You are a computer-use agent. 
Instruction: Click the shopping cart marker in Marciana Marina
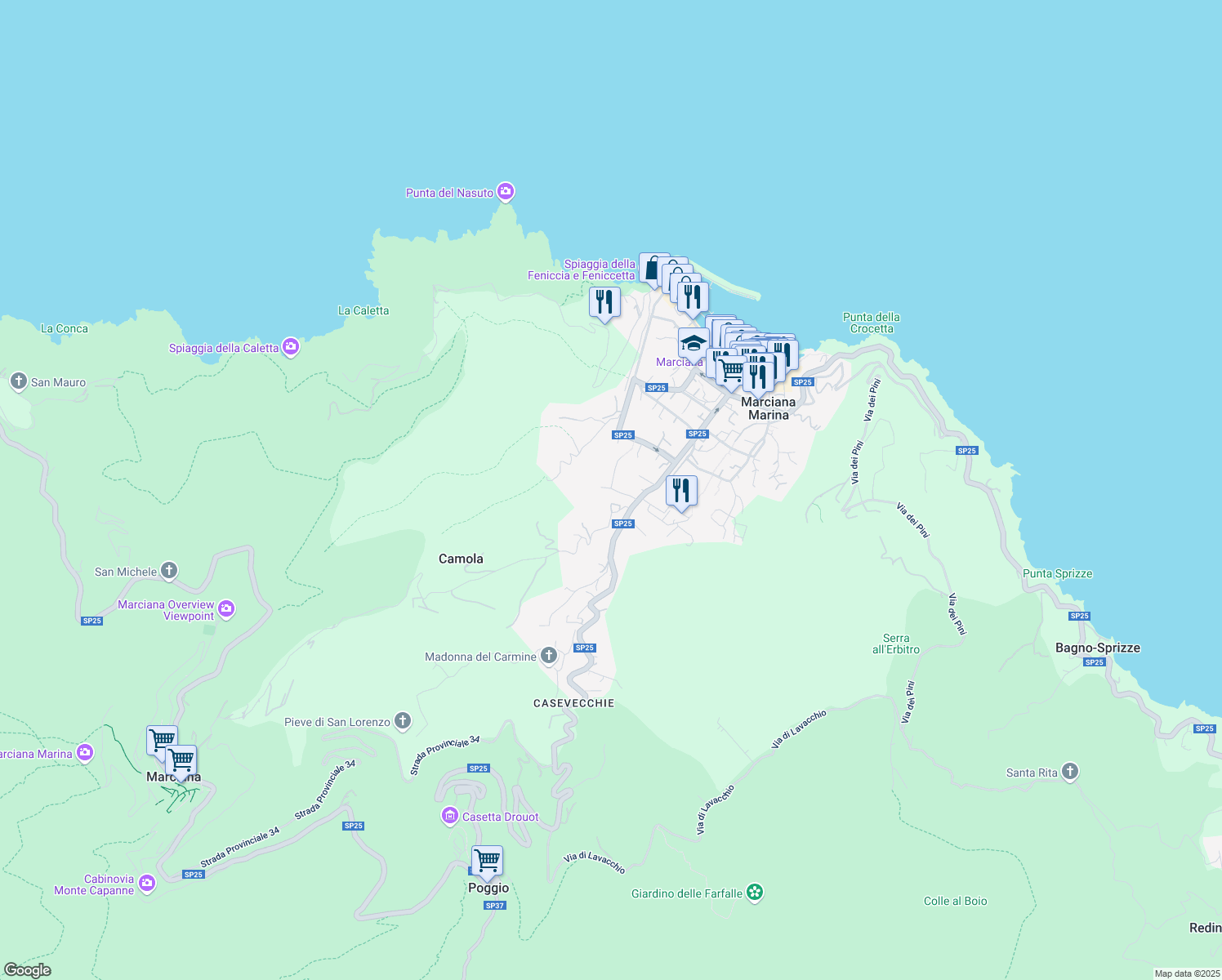click(x=730, y=372)
